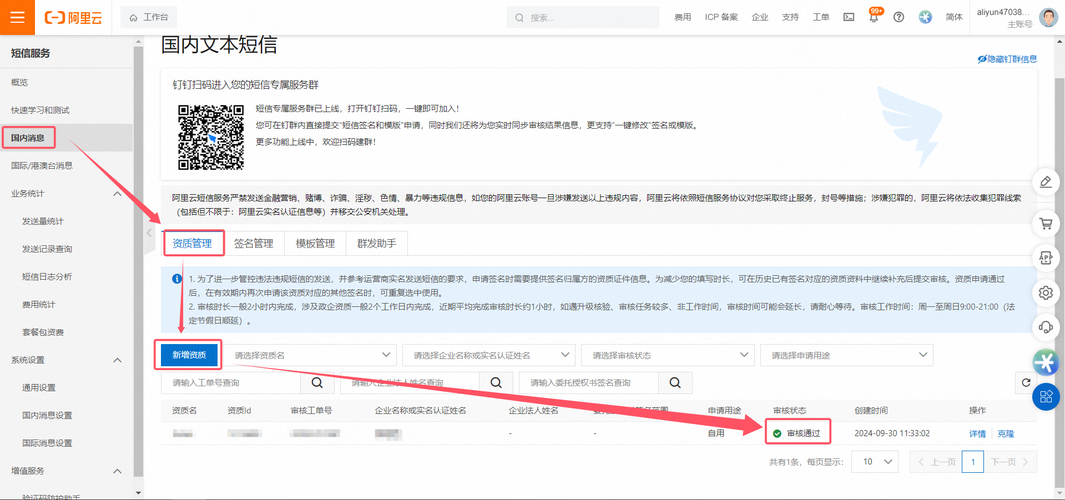Collapse the sidebar with the arrow handle
The image size is (1065, 500).
[x=149, y=233]
